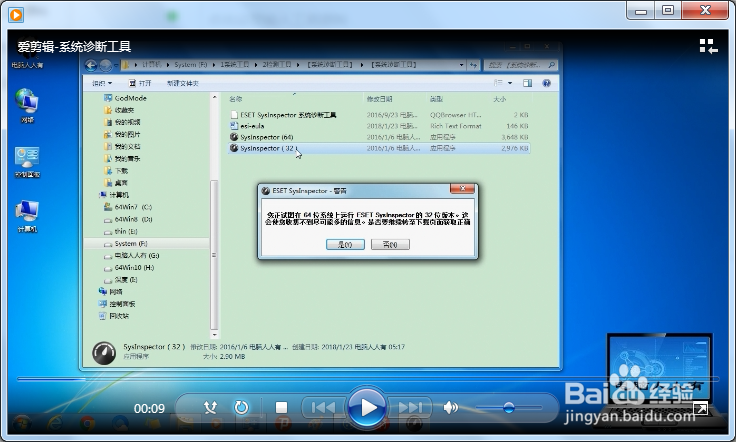Click the play button in media player
This screenshot has width=736, height=442.
pyautogui.click(x=367, y=407)
